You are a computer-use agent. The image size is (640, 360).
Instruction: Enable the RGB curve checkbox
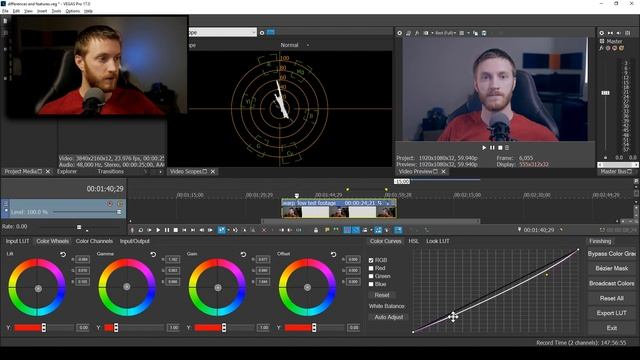[x=371, y=260]
